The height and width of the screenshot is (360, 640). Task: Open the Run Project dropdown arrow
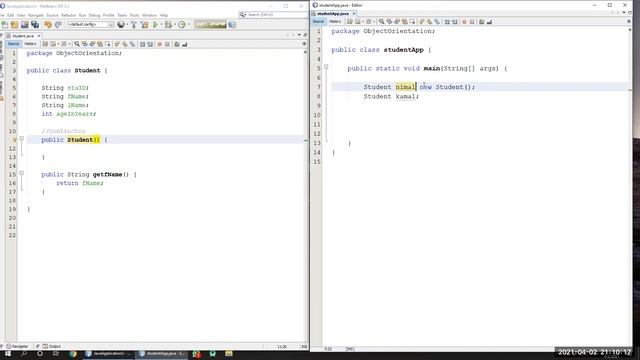(x=161, y=25)
